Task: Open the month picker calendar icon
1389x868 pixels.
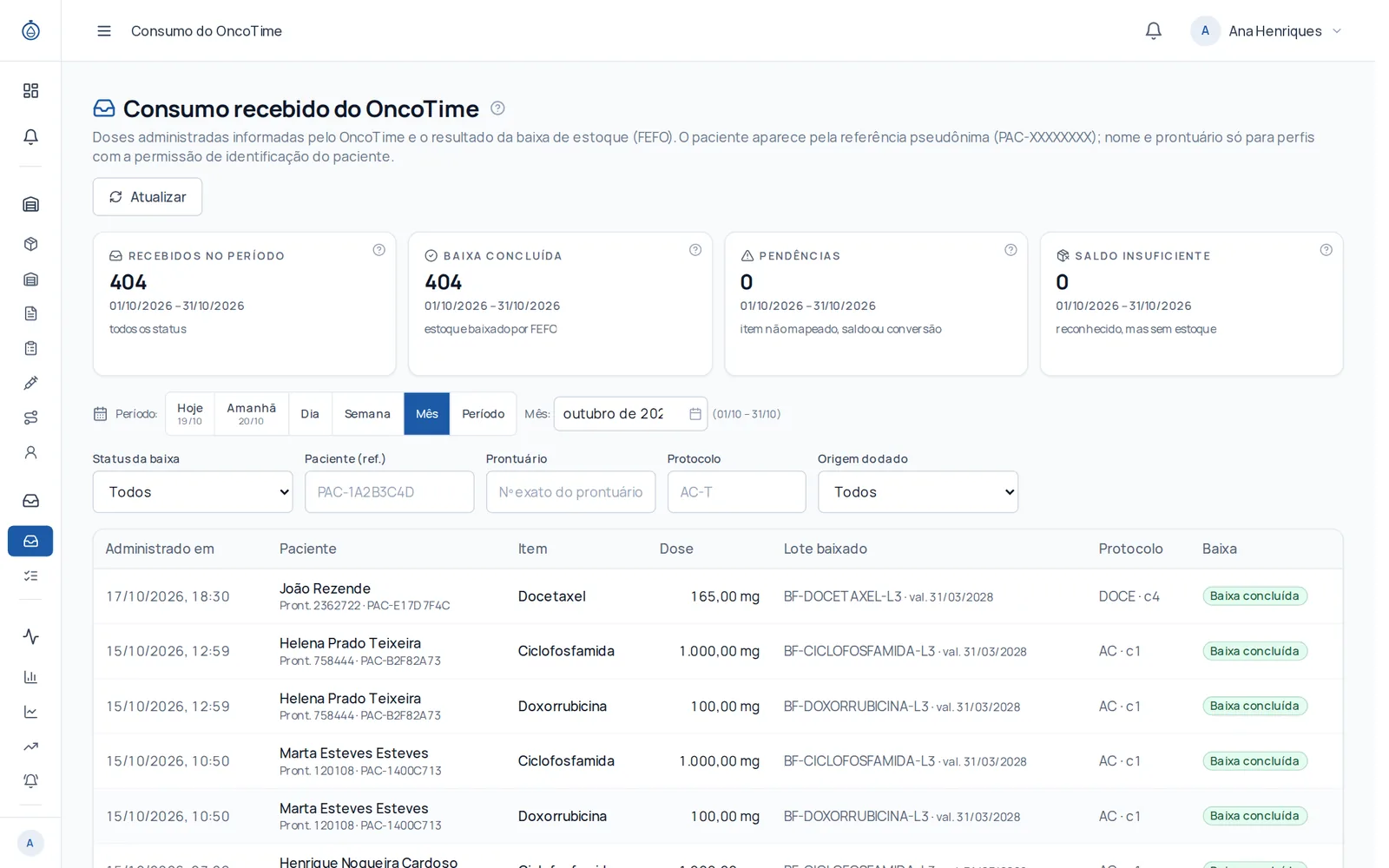Action: 694,414
